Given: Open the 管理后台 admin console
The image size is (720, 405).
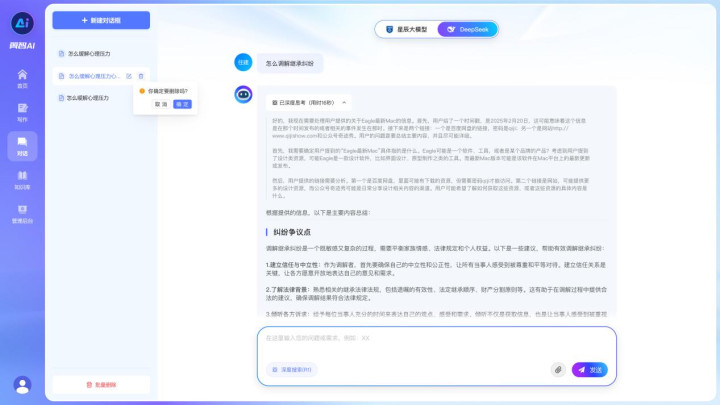Looking at the screenshot, I should 22,214.
